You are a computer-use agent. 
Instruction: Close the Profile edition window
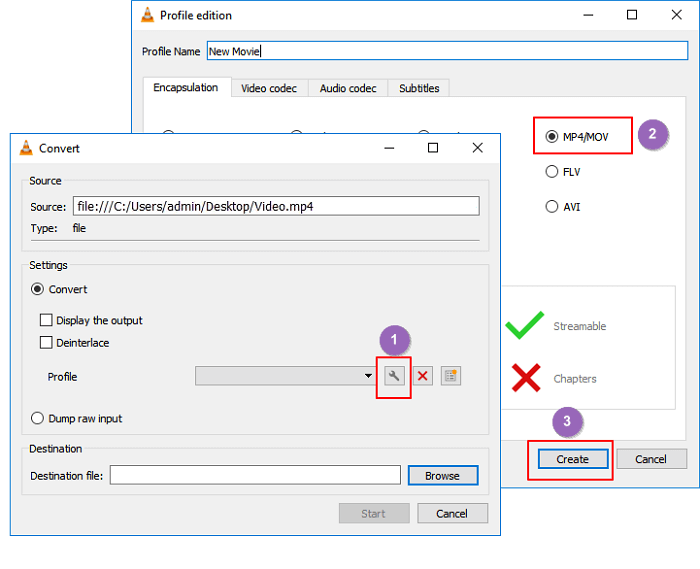coord(676,15)
